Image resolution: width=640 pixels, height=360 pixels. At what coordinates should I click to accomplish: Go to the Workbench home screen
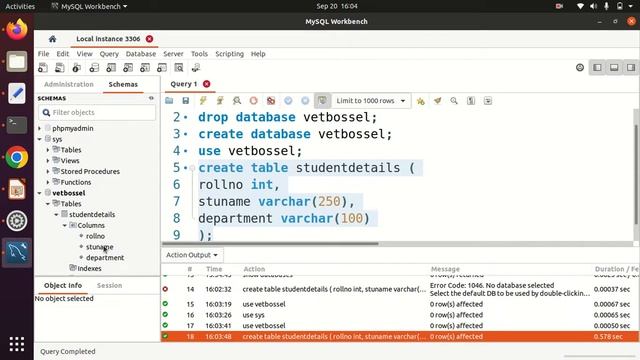pos(52,39)
